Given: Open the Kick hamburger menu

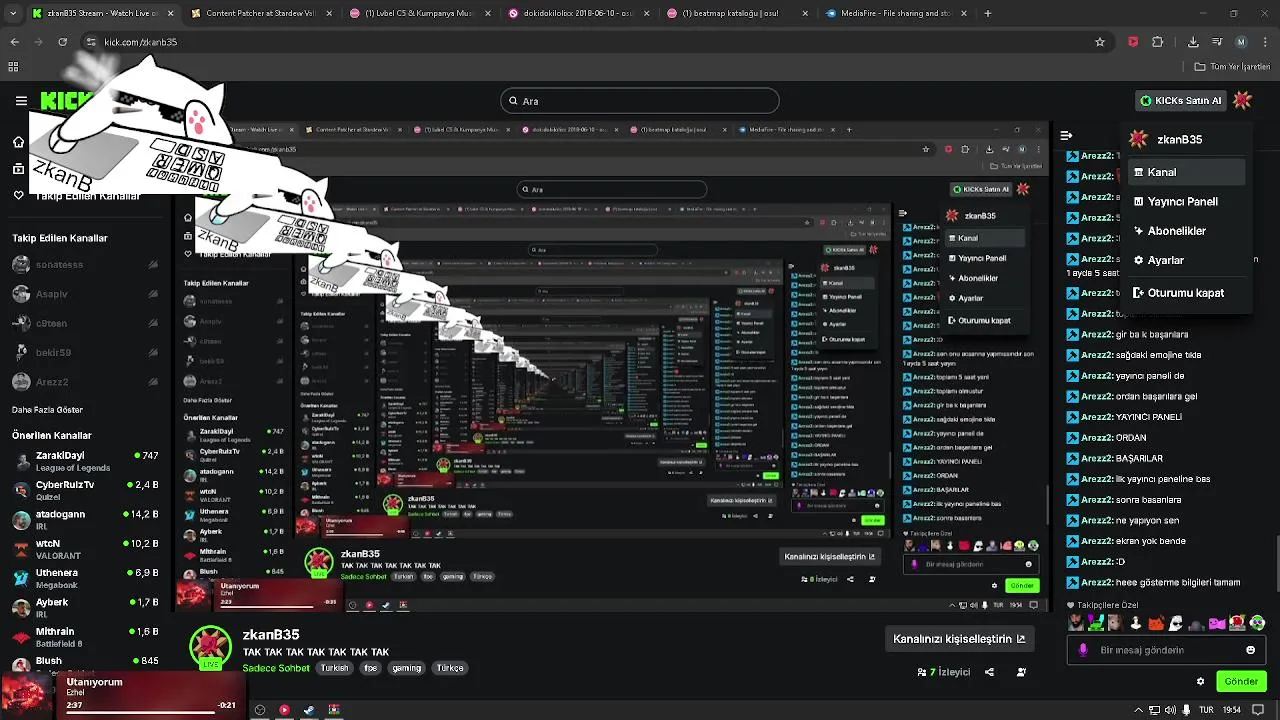Looking at the screenshot, I should 21,100.
